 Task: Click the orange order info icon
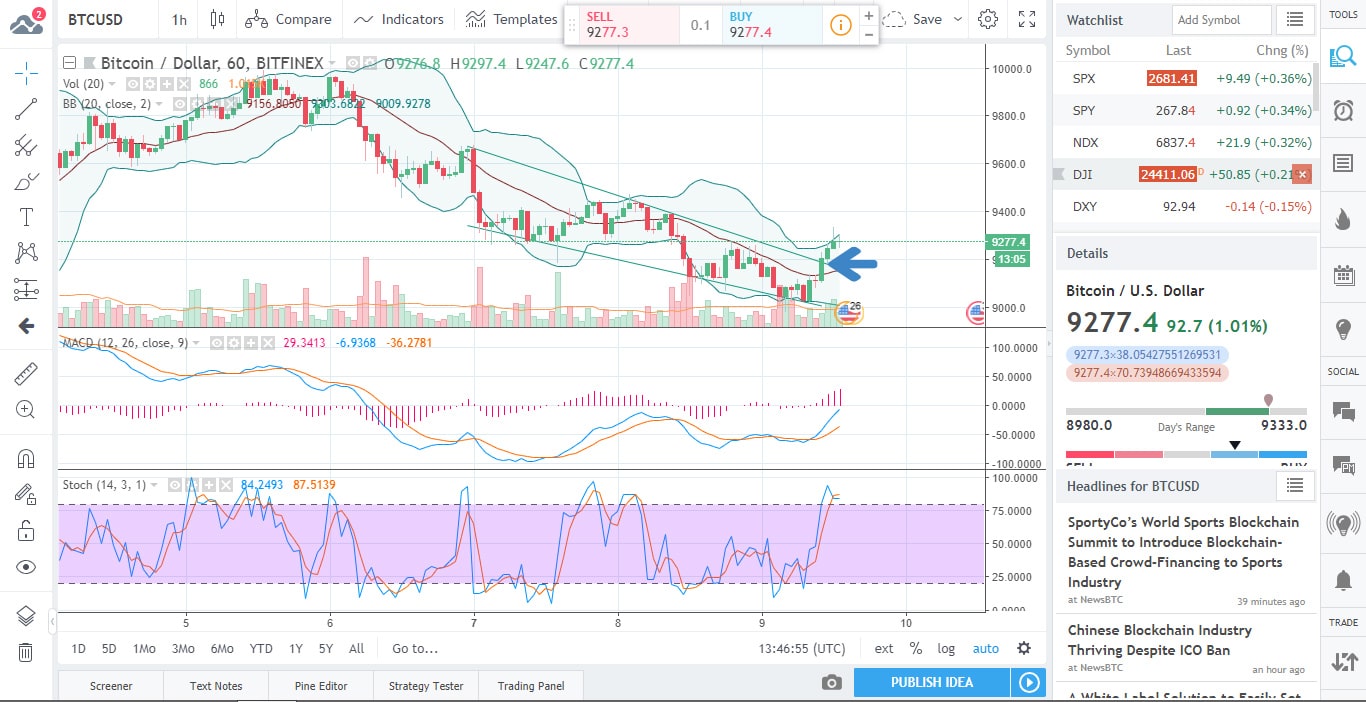click(x=841, y=24)
